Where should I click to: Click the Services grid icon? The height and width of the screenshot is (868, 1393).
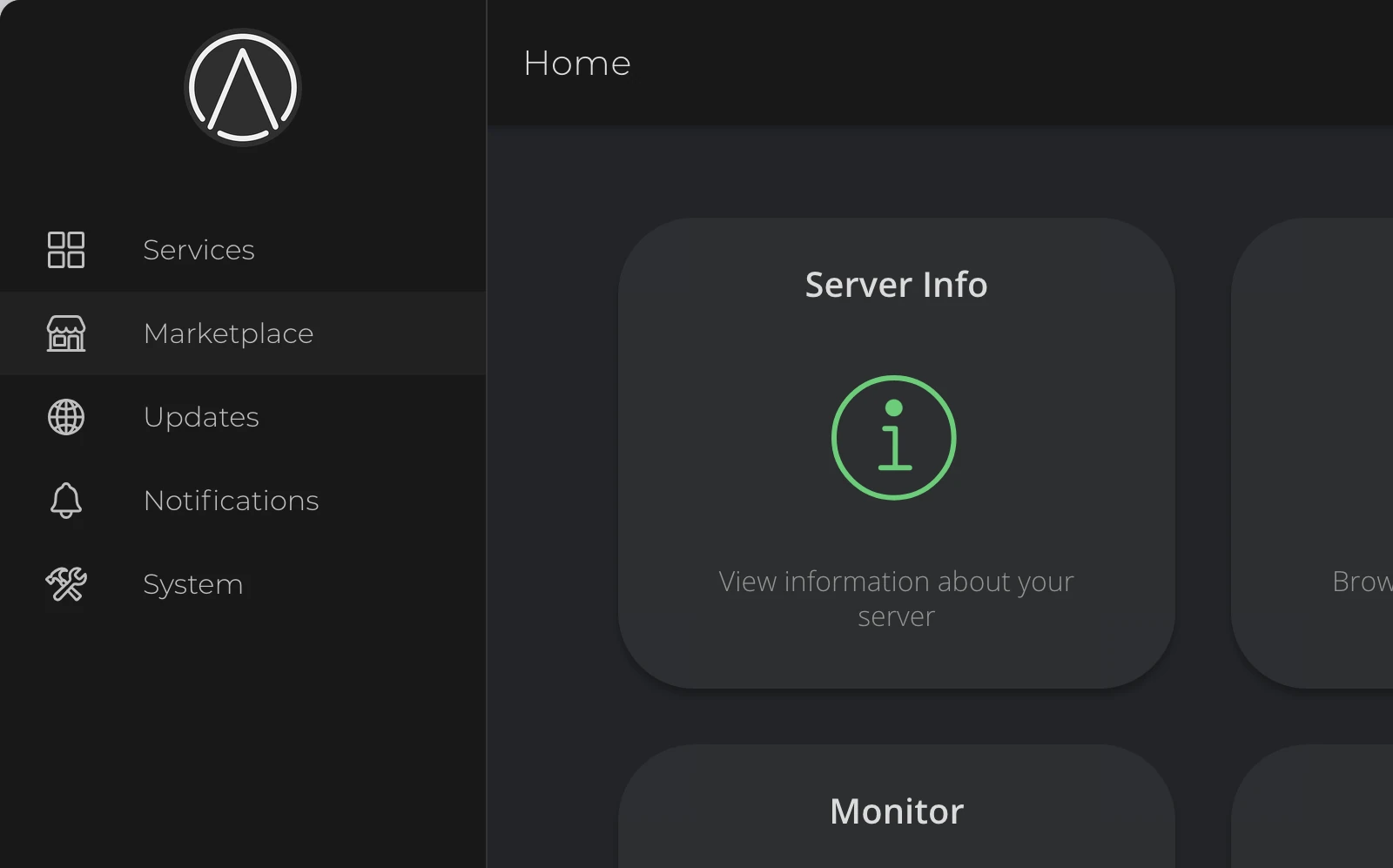pos(65,250)
